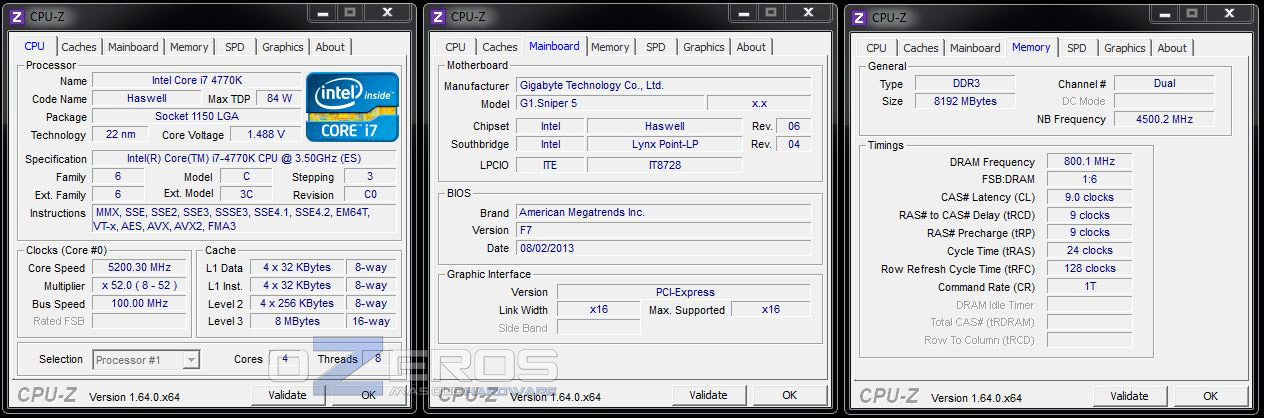Click the Threads count field
The height and width of the screenshot is (418, 1264).
point(377,359)
